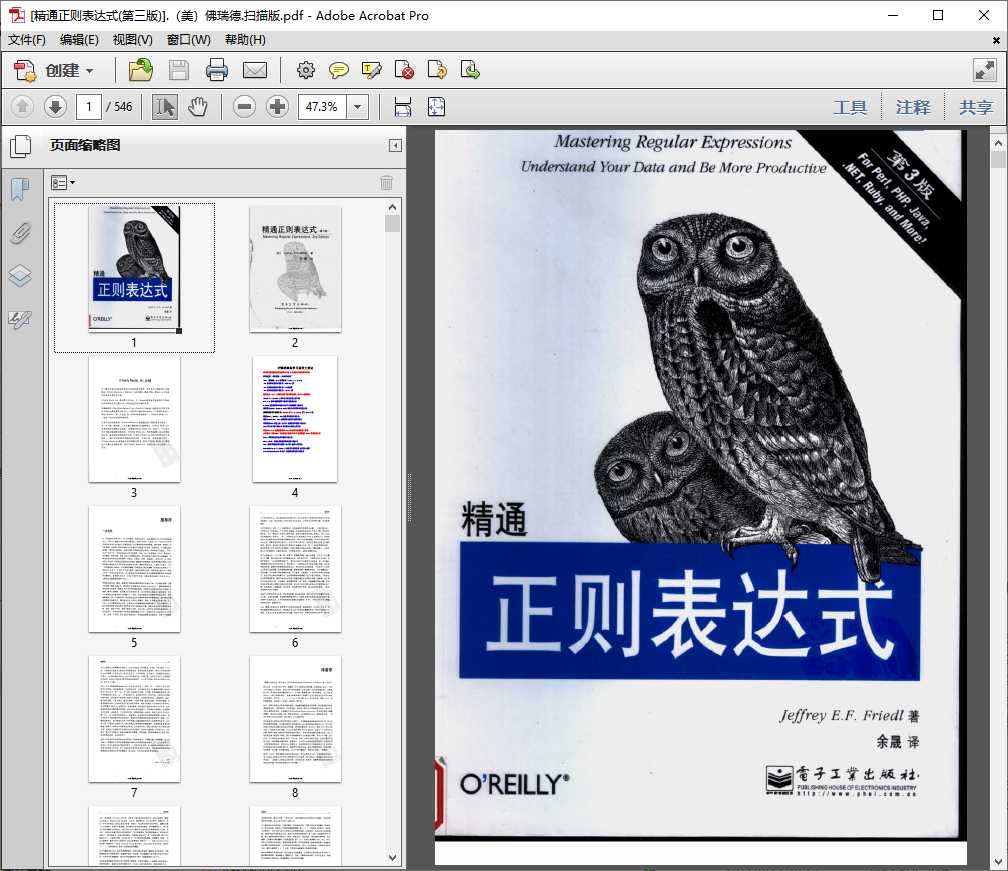
Task: Click the Save floppy disk icon
Action: (x=179, y=70)
